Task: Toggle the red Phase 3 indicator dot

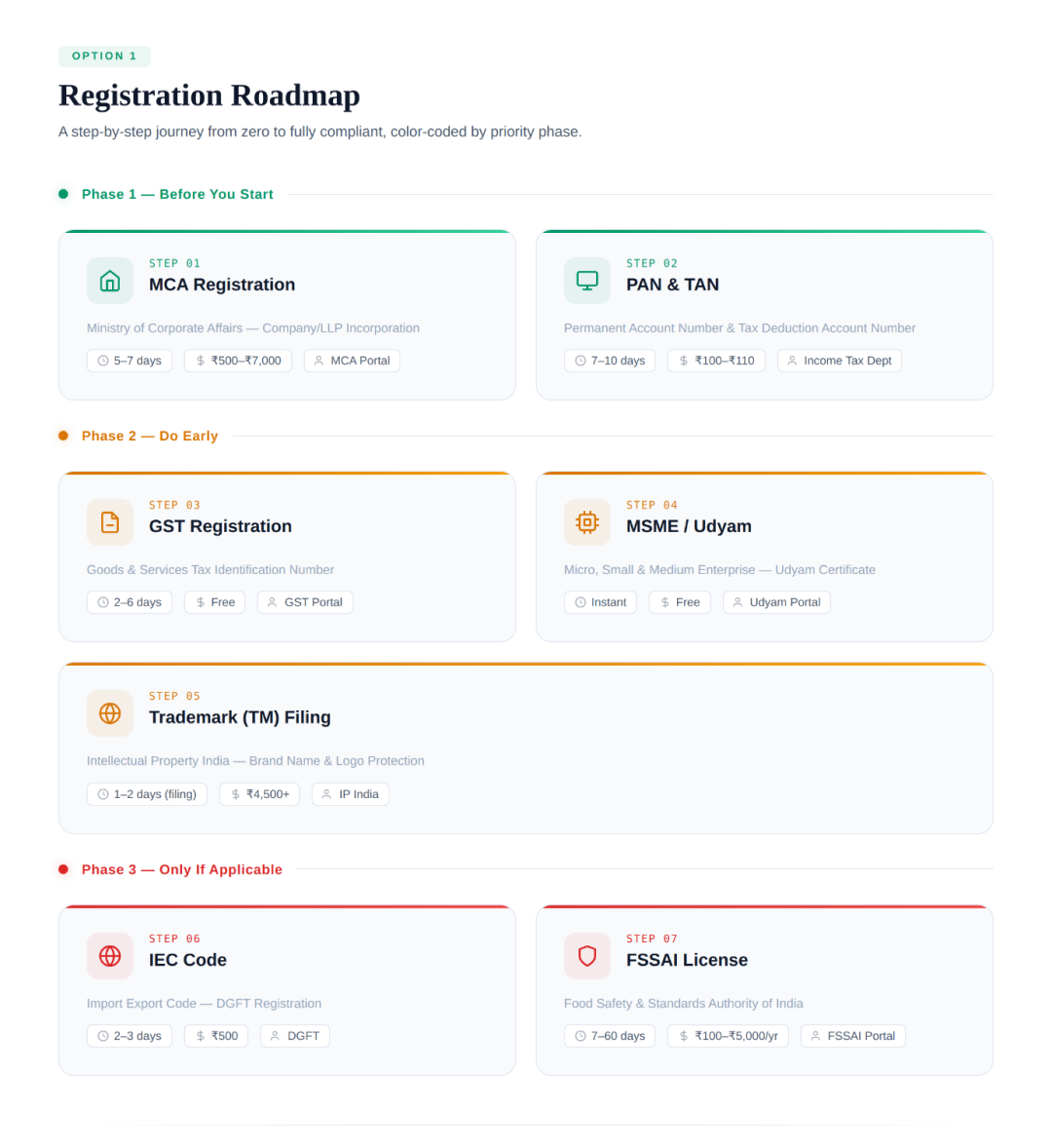Action: coord(63,869)
